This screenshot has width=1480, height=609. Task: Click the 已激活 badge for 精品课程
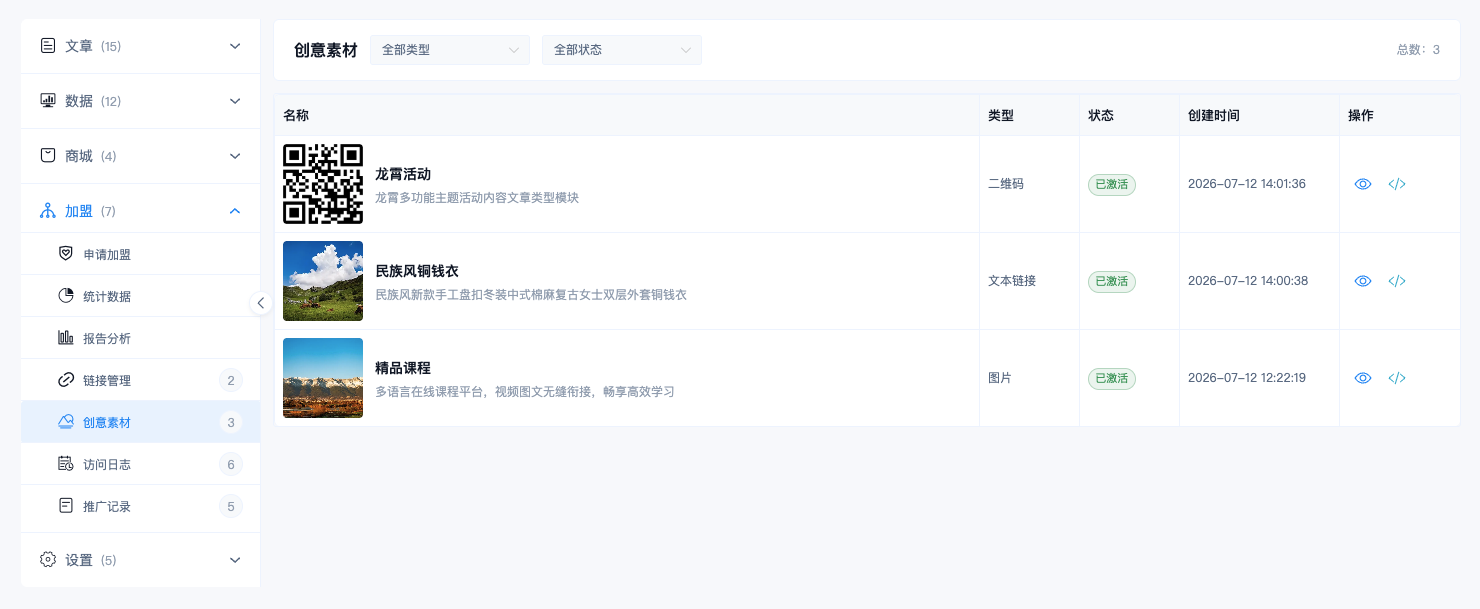coord(1112,379)
